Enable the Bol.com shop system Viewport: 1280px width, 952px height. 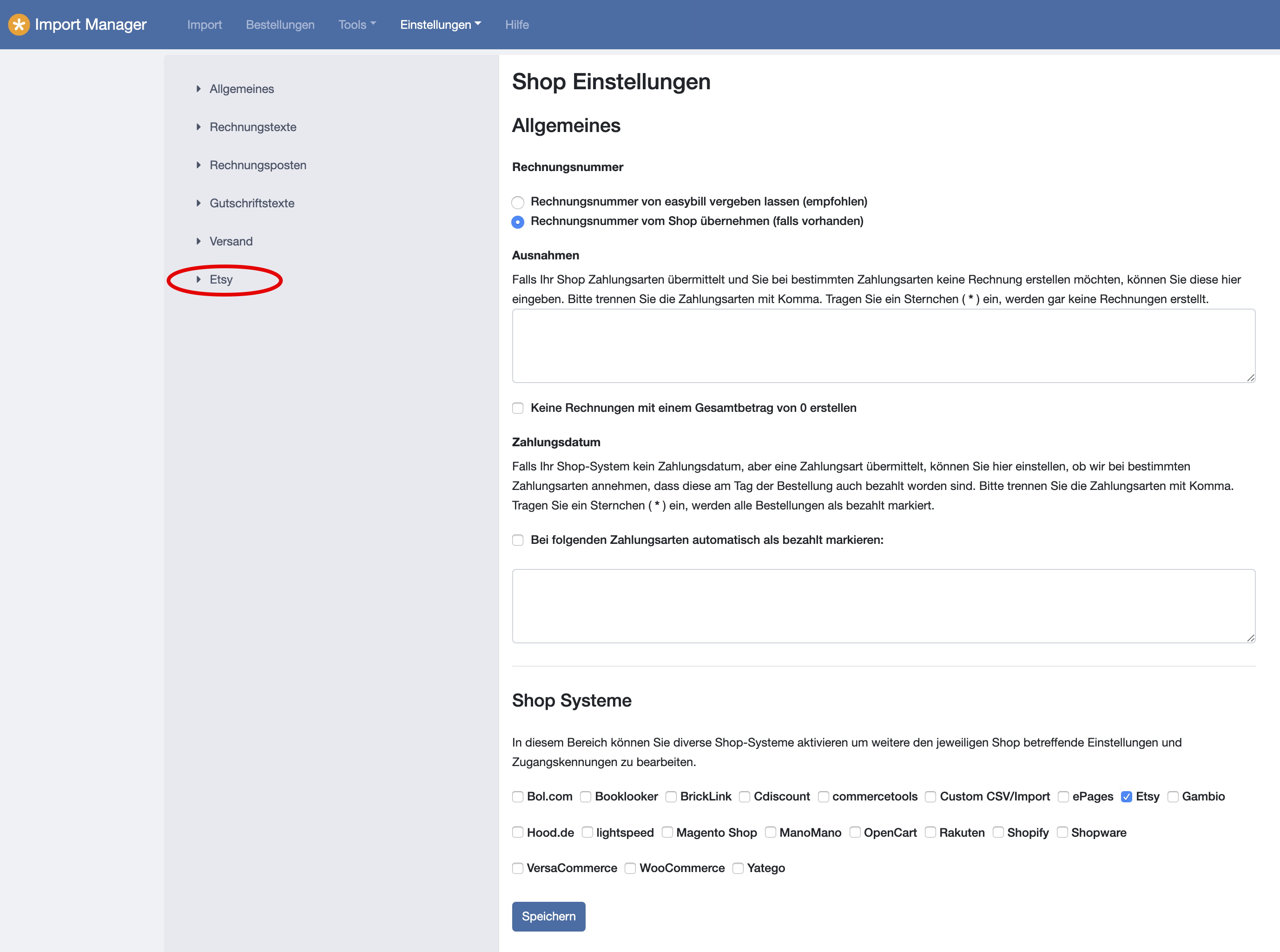click(518, 797)
